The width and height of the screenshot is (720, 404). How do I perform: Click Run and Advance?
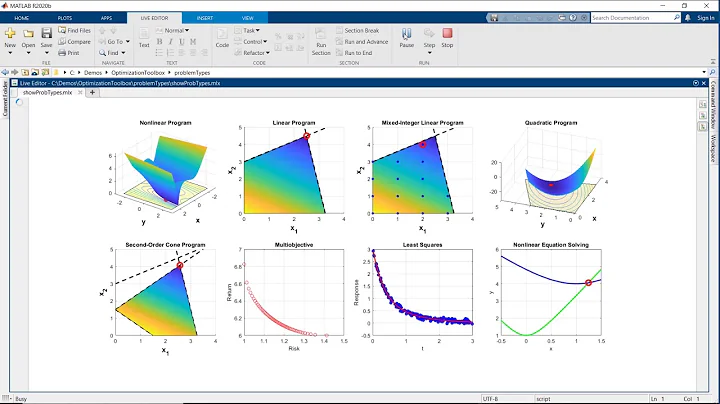(x=362, y=42)
